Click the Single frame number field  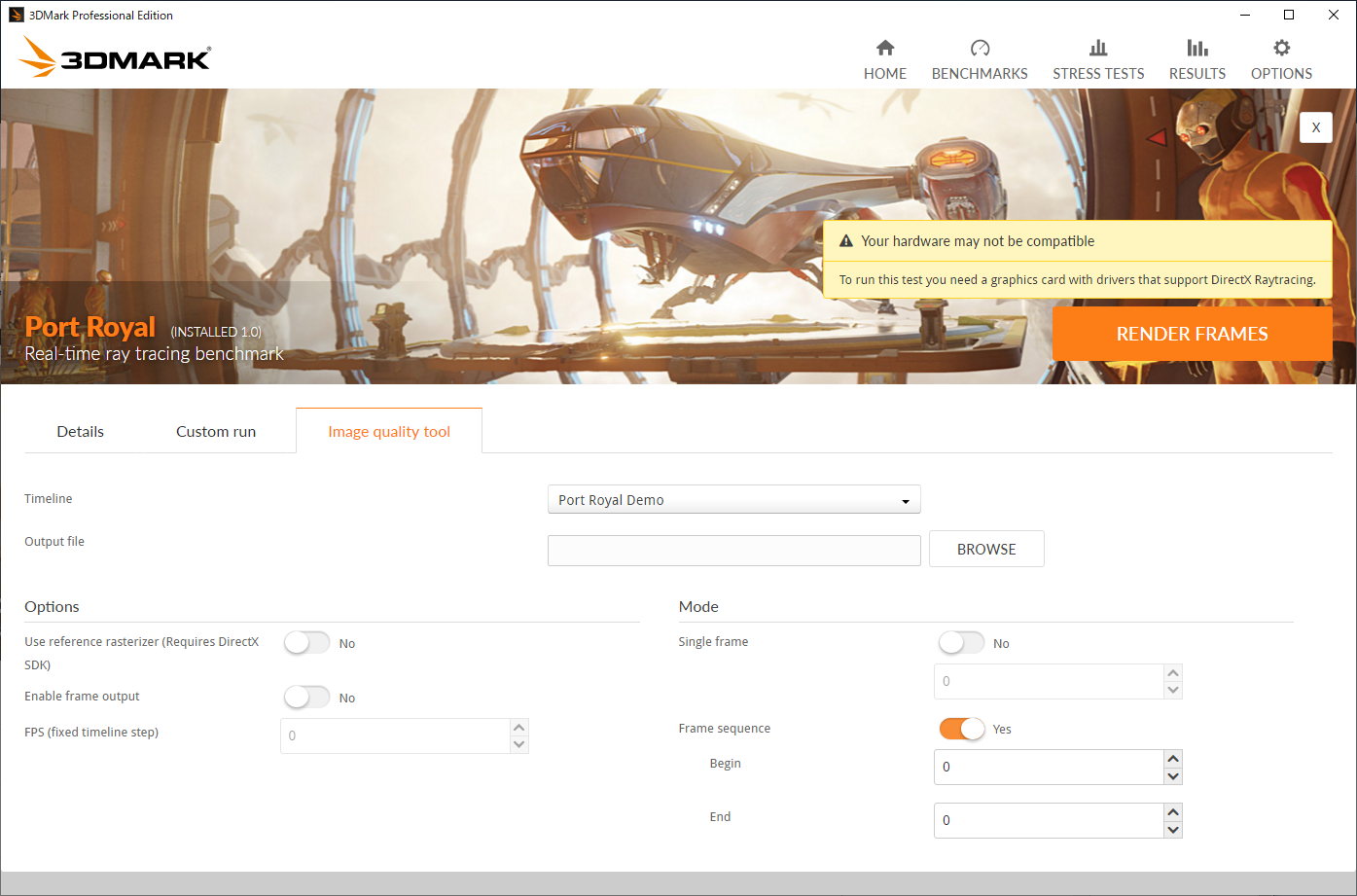(x=1049, y=681)
